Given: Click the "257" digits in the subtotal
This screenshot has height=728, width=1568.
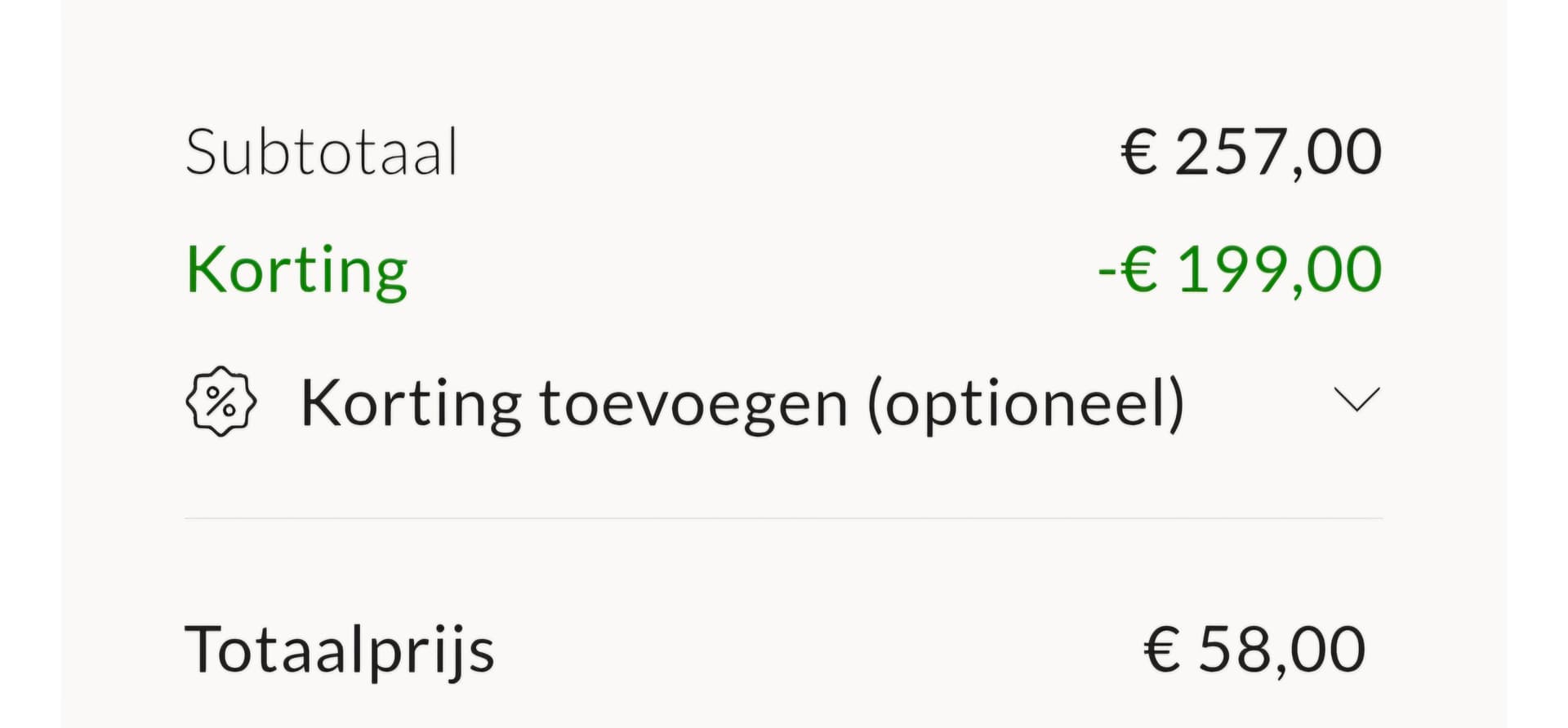Looking at the screenshot, I should pos(1230,153).
